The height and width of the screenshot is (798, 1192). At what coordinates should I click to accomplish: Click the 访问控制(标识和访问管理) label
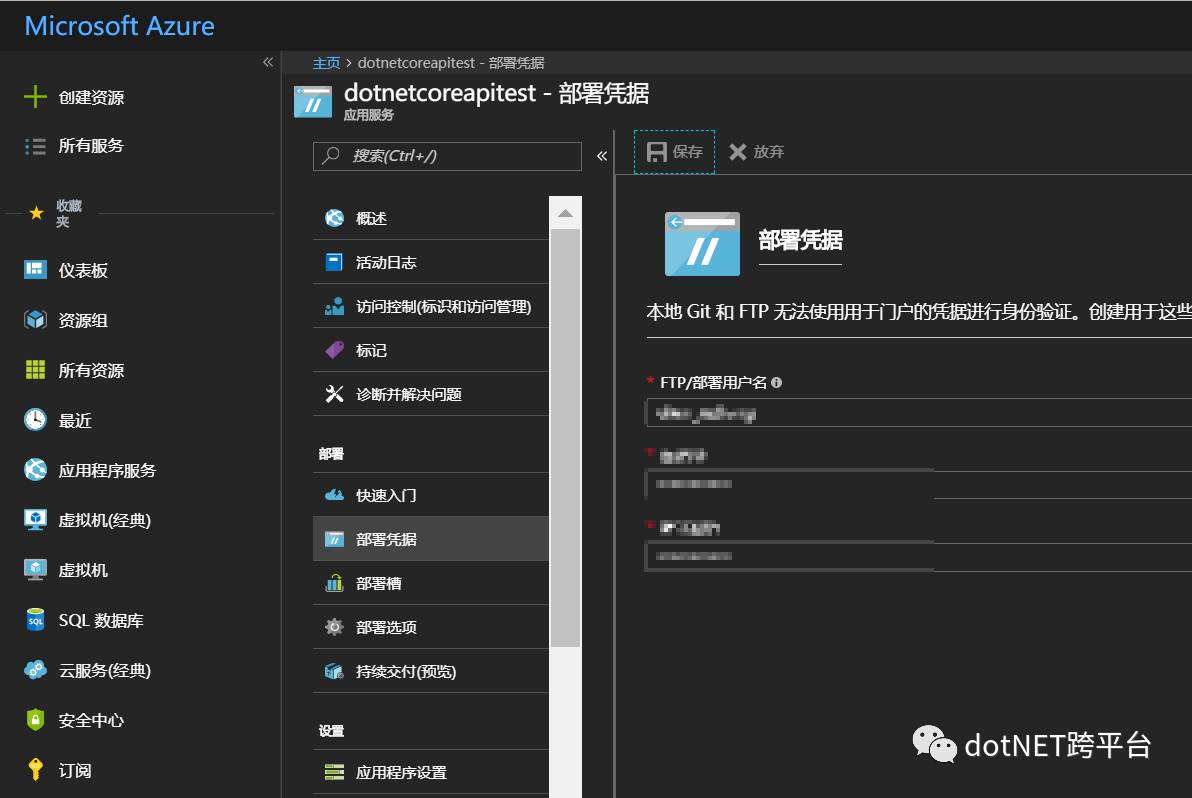click(x=443, y=306)
